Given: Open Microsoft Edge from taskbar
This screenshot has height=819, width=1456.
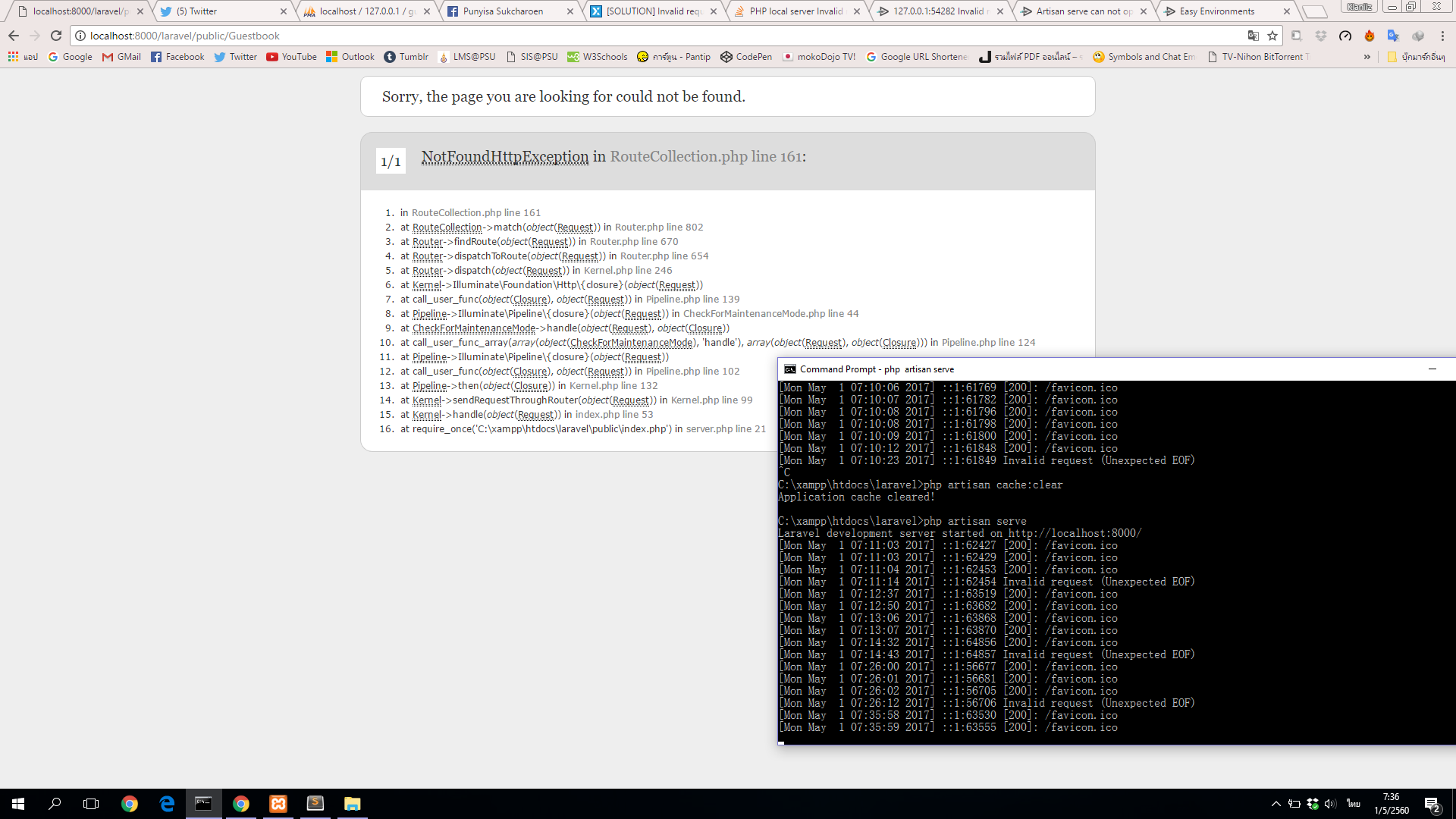Looking at the screenshot, I should 167,804.
